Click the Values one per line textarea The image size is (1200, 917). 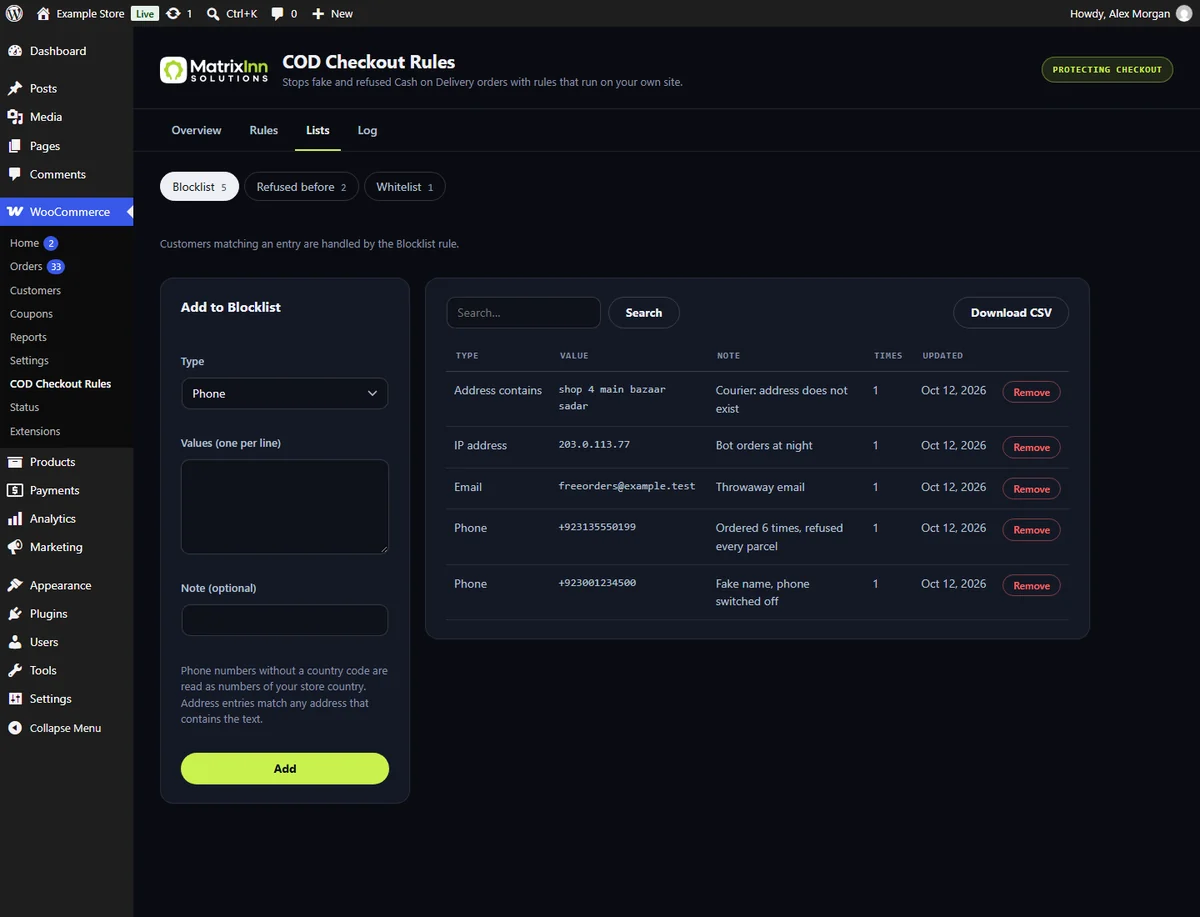point(285,506)
